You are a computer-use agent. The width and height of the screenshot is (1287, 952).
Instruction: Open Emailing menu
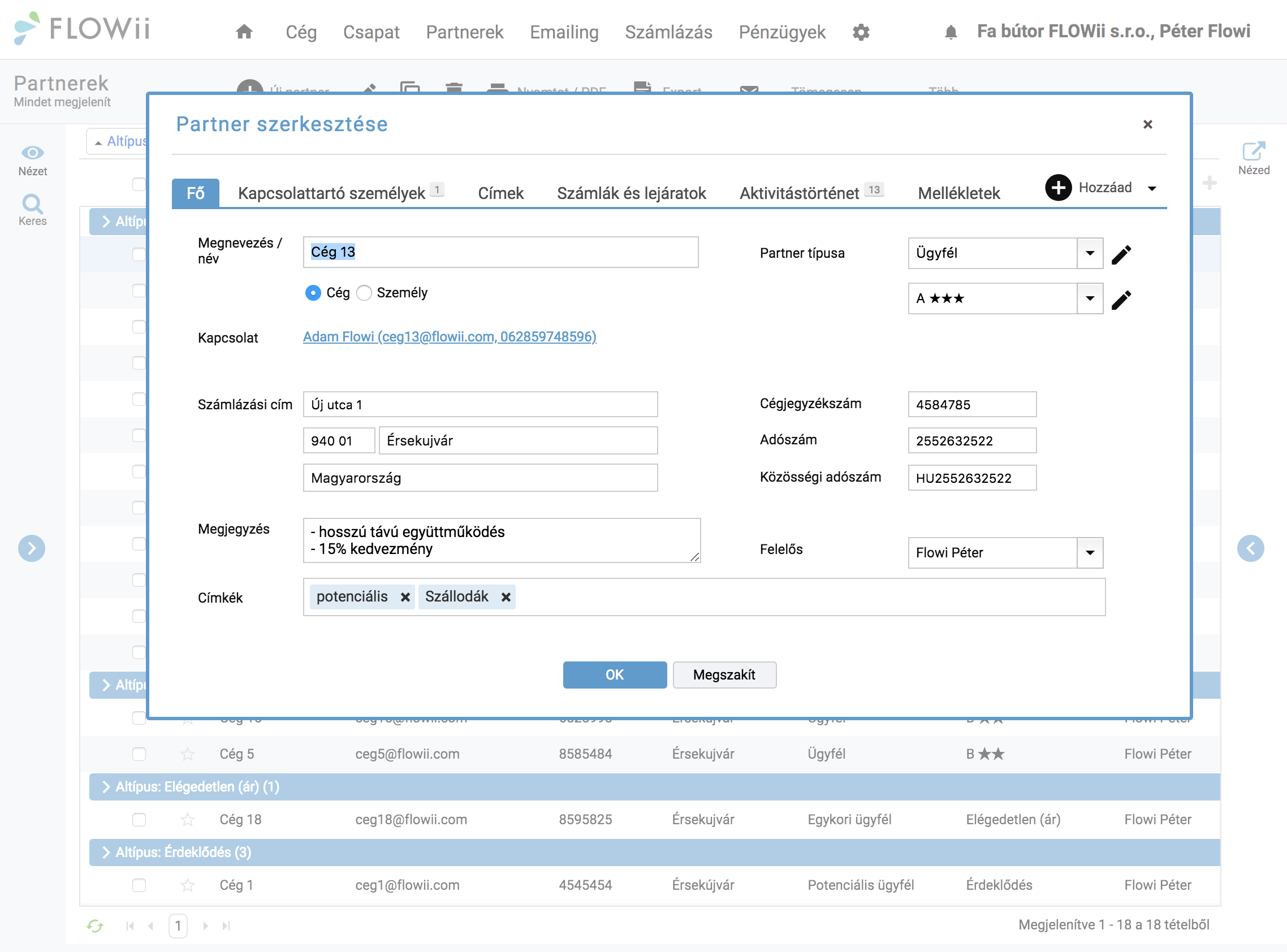tap(564, 32)
